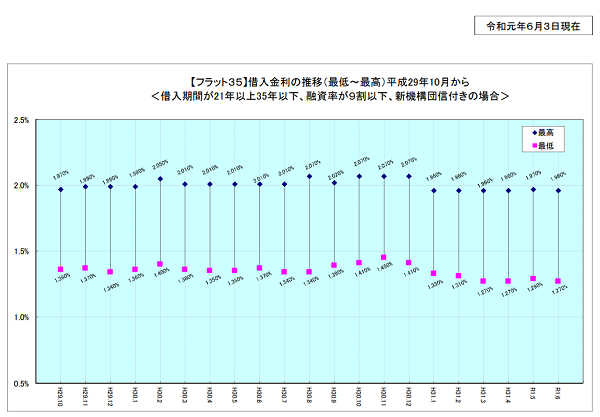This screenshot has width=600, height=417.
Task: Click the H29.10 x-axis label
Action: (60, 396)
